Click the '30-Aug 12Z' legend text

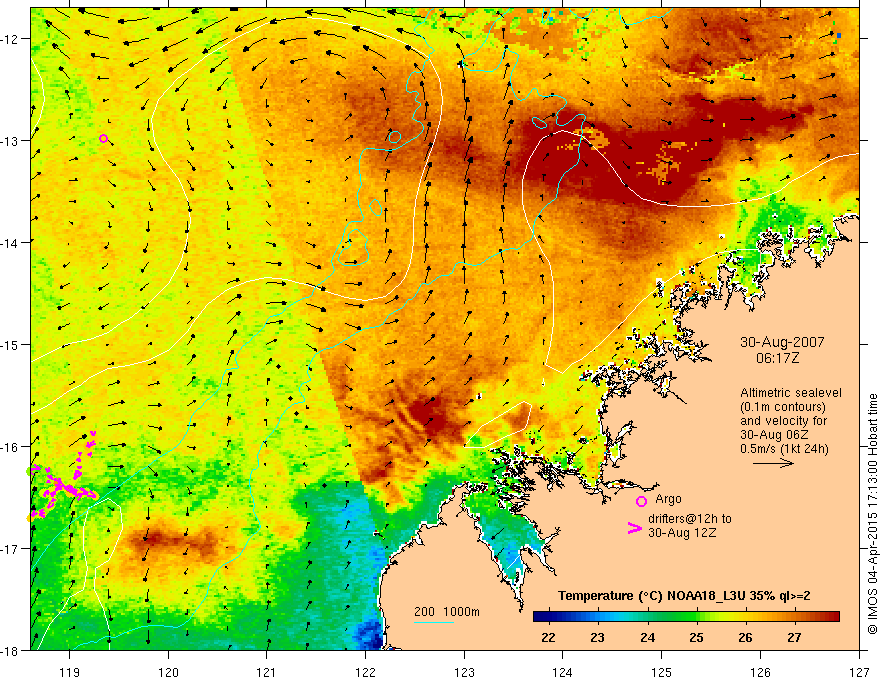tap(682, 533)
